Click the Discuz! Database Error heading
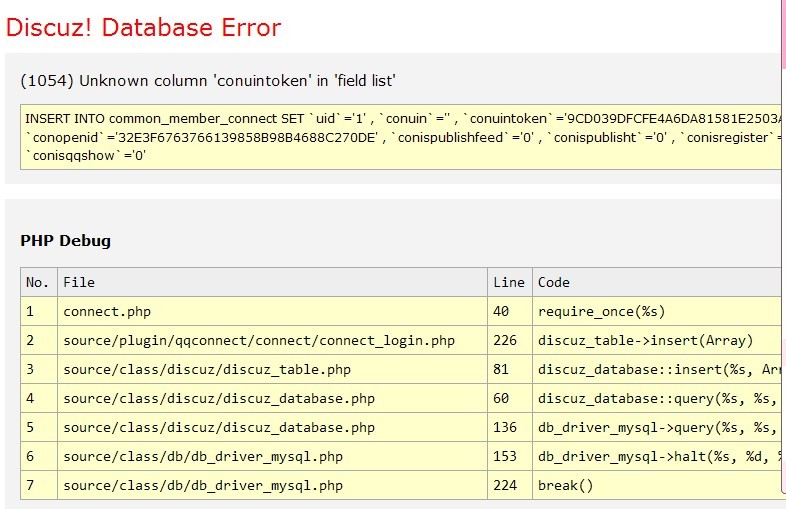Screen dimensions: 786x509 pyautogui.click(x=144, y=27)
